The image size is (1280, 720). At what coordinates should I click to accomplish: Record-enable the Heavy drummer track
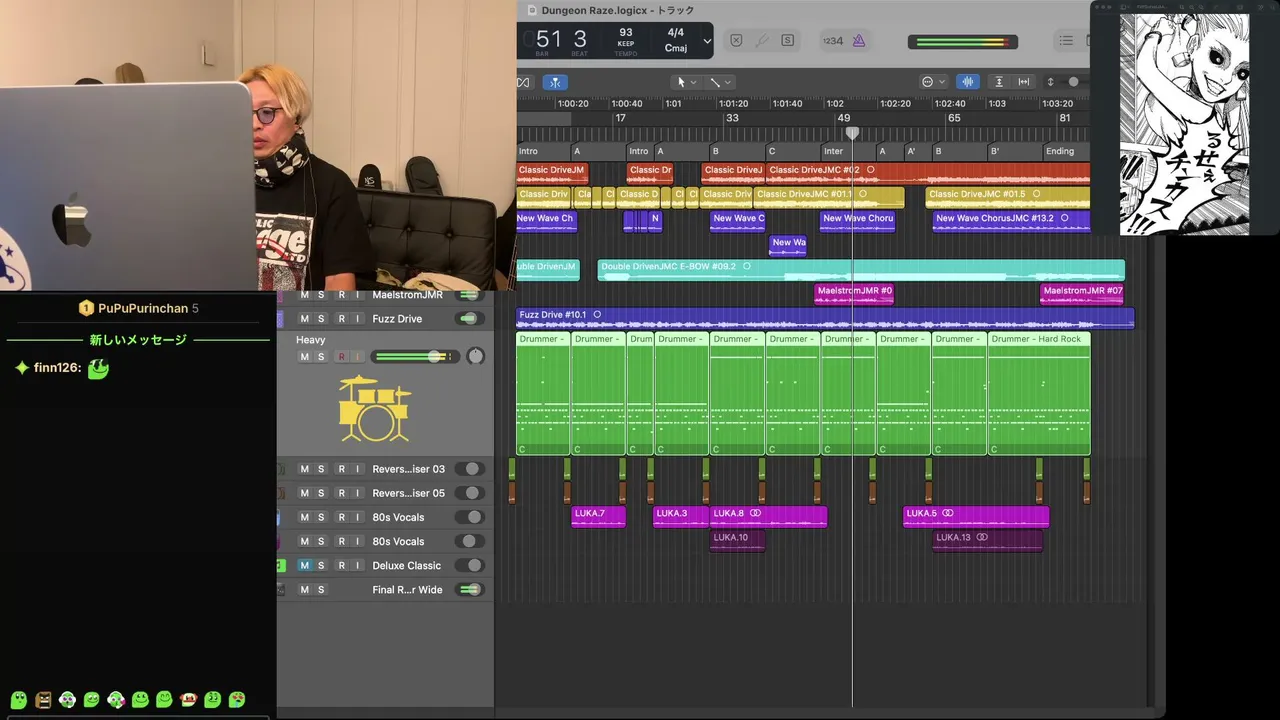(x=341, y=357)
